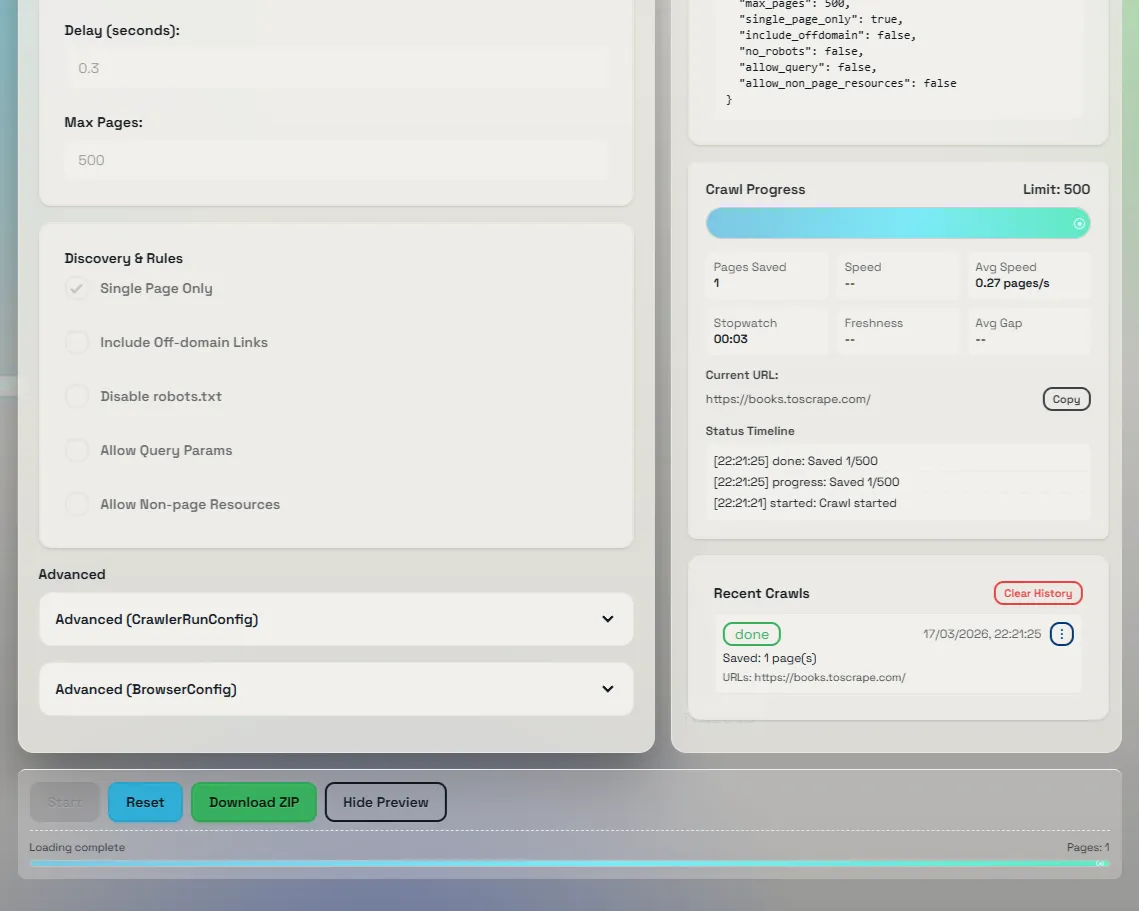This screenshot has height=911, width=1139.
Task: Click the recent crawl timestamp 17/03/2026, 22:21:25
Action: point(982,634)
